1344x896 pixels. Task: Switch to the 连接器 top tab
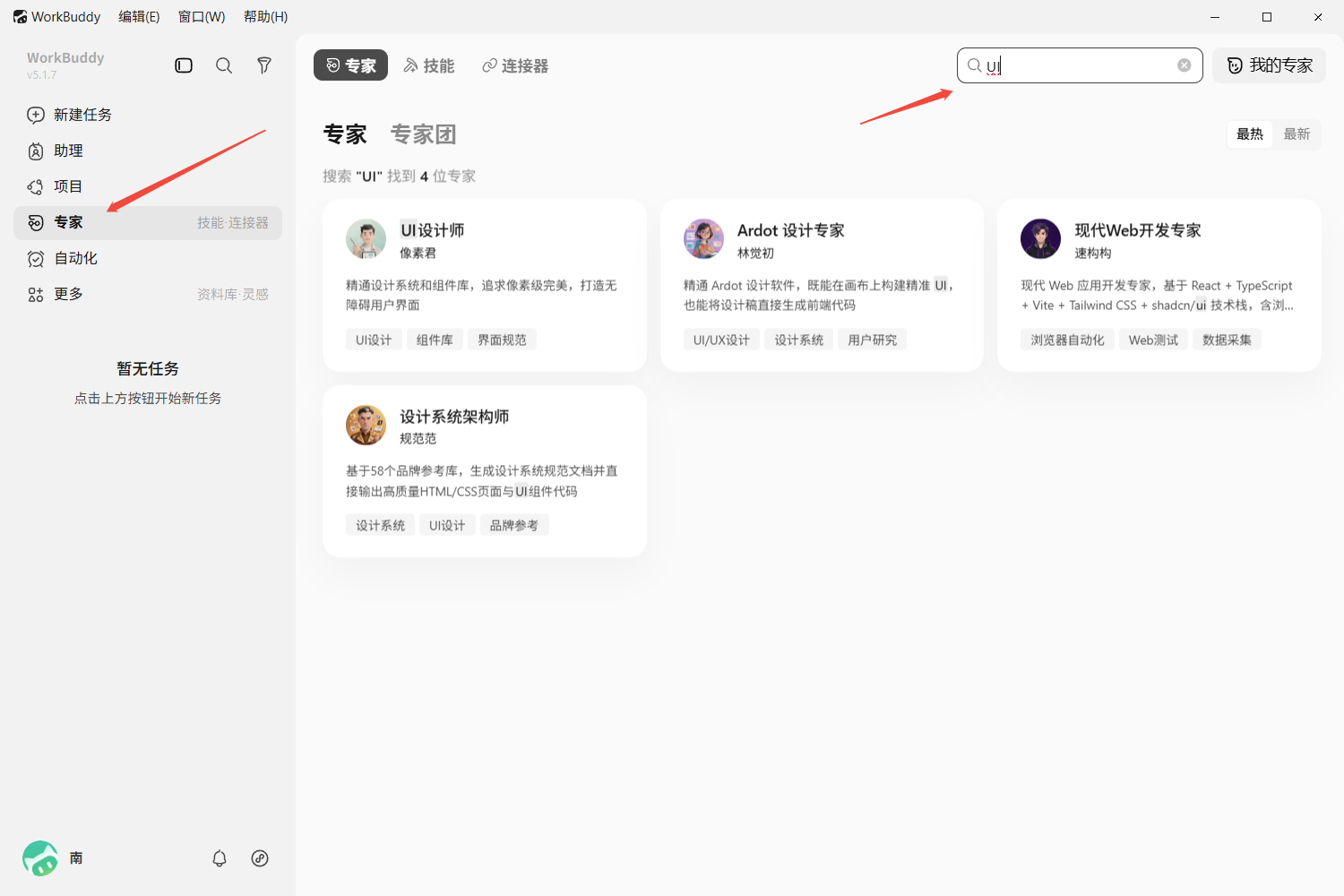[515, 65]
